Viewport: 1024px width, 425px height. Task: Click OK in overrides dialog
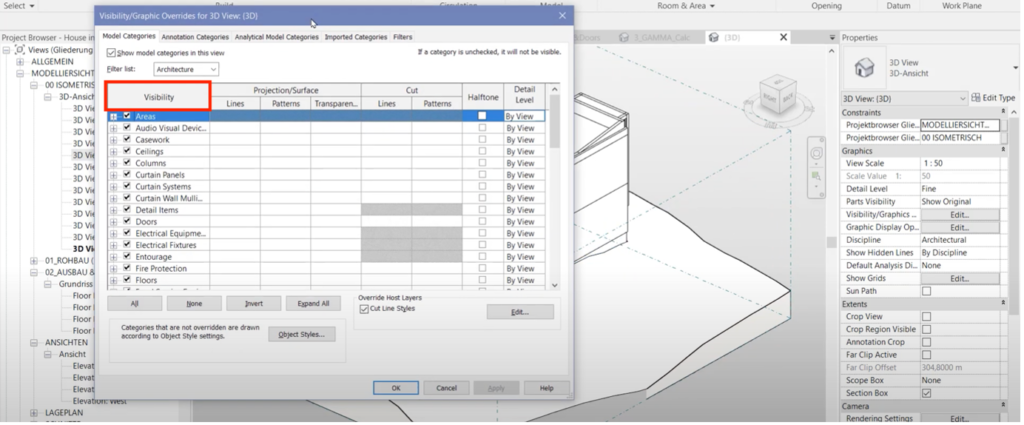point(396,388)
